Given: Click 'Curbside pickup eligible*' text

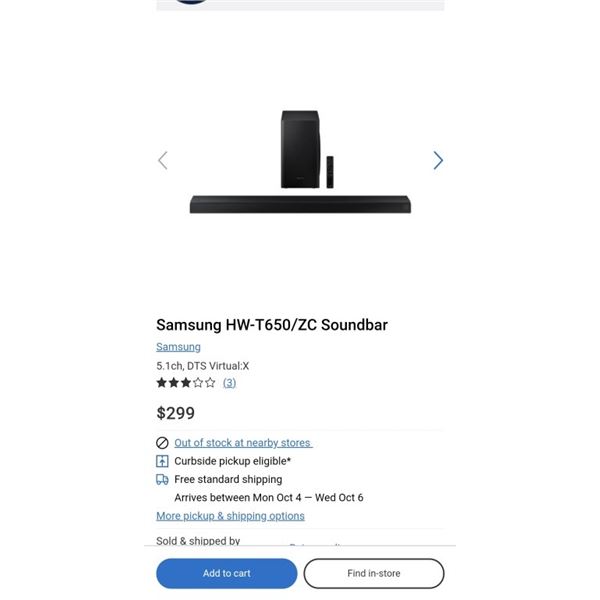Looking at the screenshot, I should pyautogui.click(x=233, y=461).
